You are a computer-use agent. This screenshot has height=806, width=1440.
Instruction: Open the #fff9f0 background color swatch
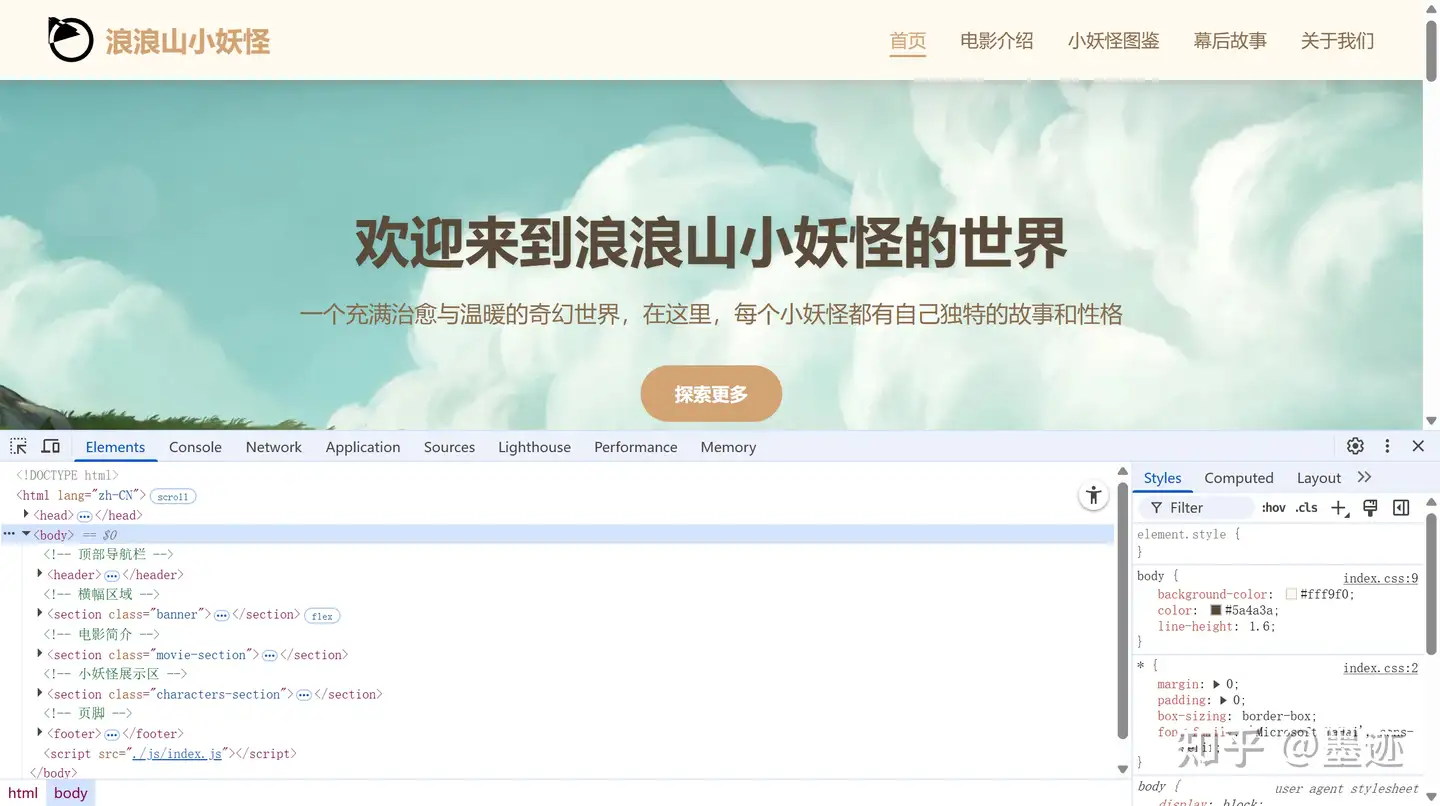coord(1291,594)
